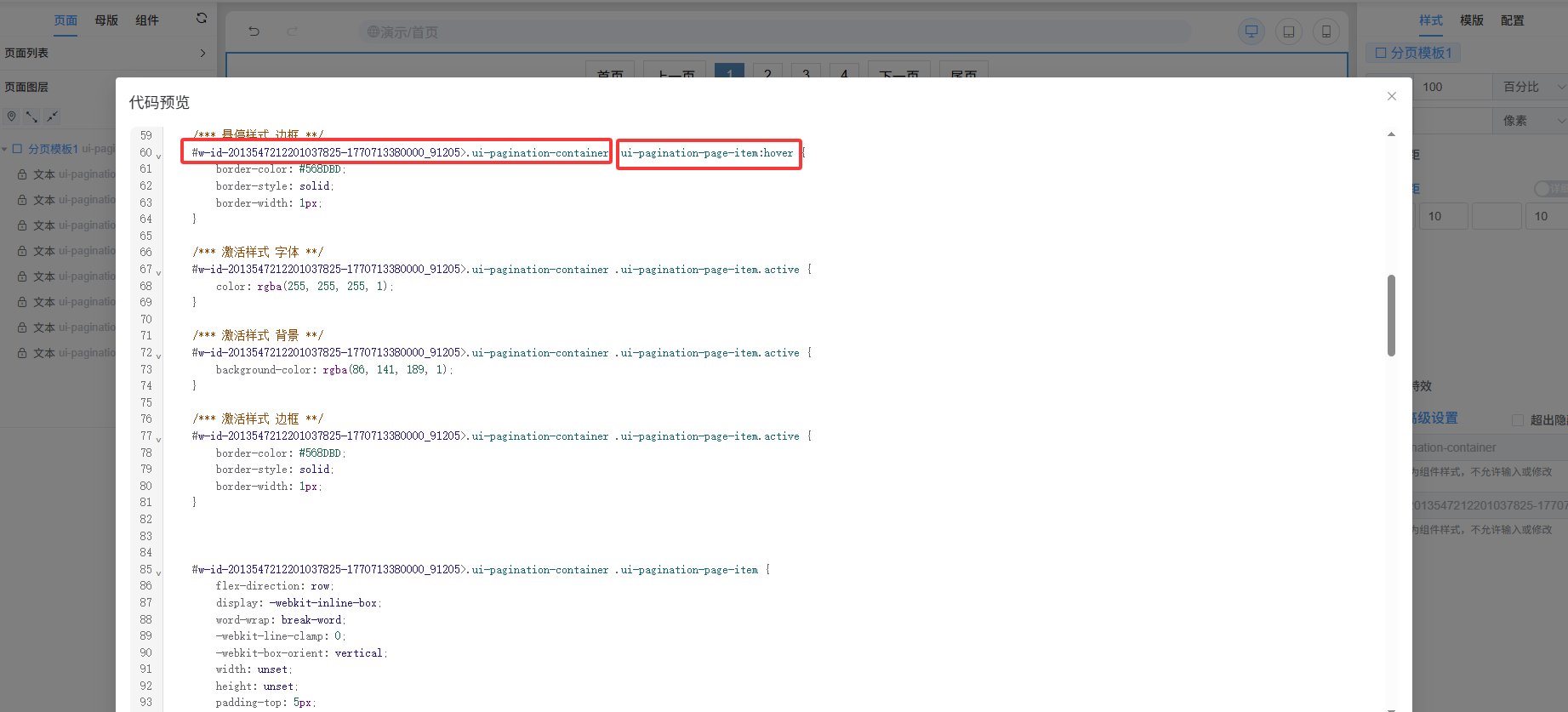The image size is (1568, 712).
Task: Toggle the 超出隐藏 checkbox
Action: coord(1517,419)
